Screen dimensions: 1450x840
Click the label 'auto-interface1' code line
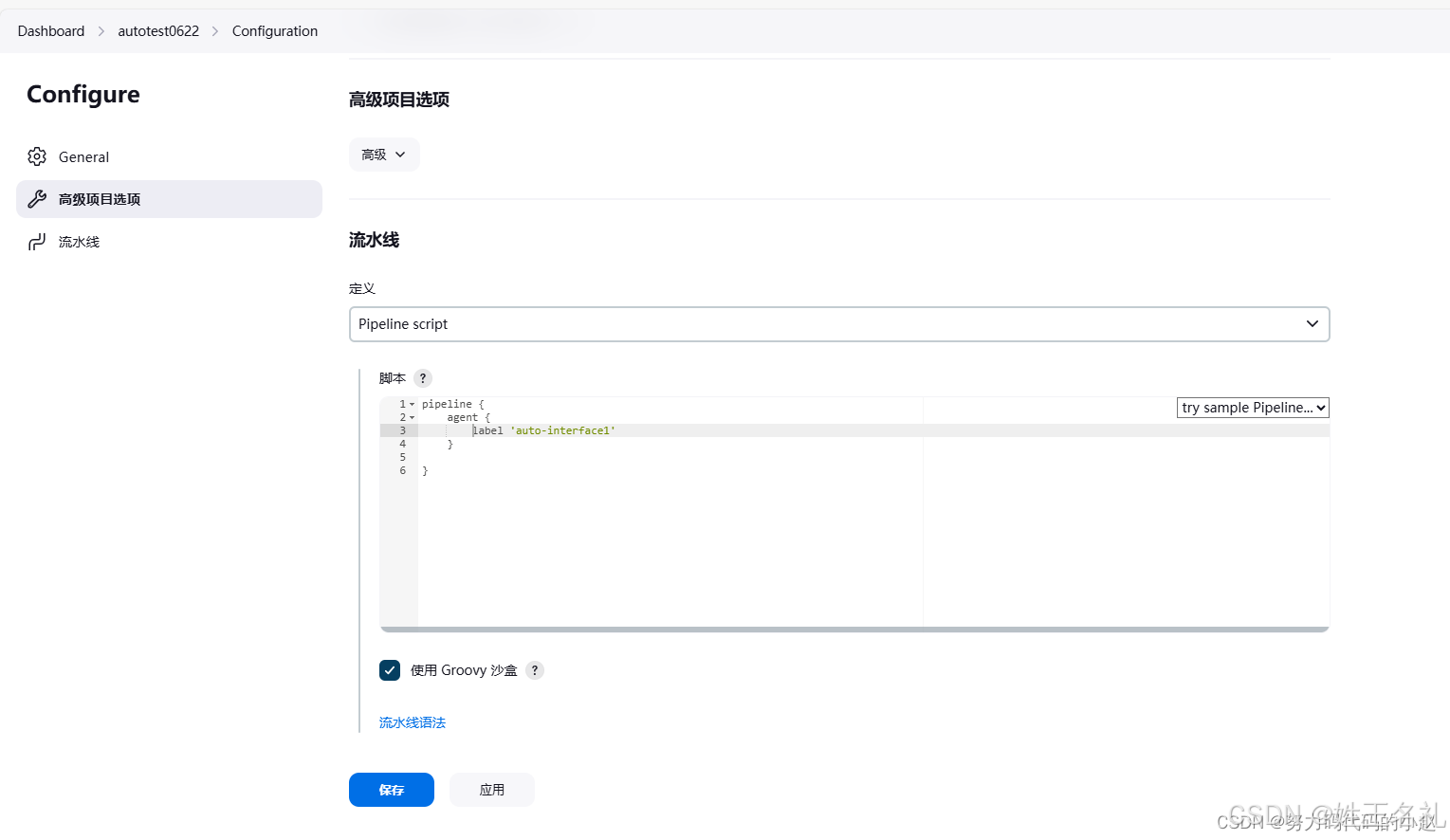click(x=544, y=430)
